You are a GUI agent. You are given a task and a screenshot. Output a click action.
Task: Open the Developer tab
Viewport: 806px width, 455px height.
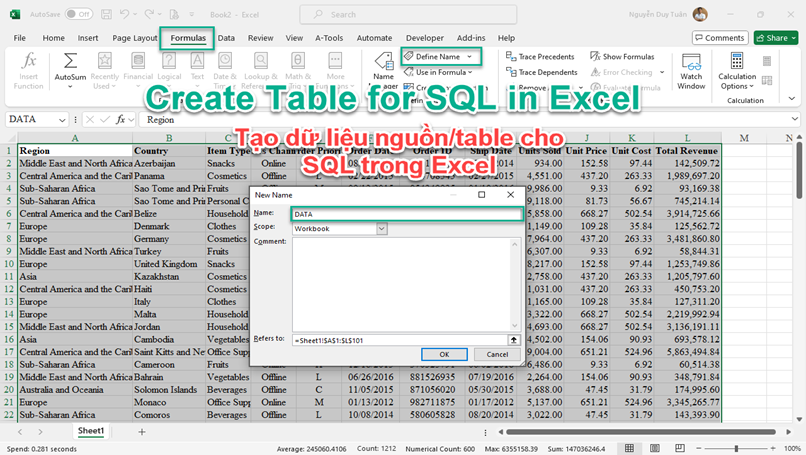(425, 38)
